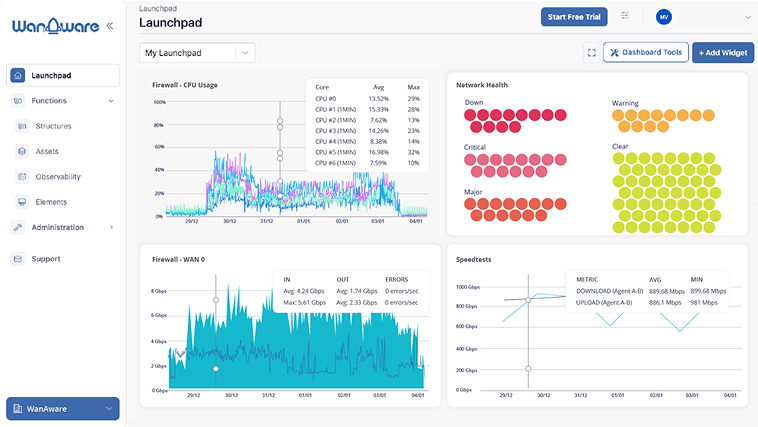Click the Observability icon

coord(22,177)
